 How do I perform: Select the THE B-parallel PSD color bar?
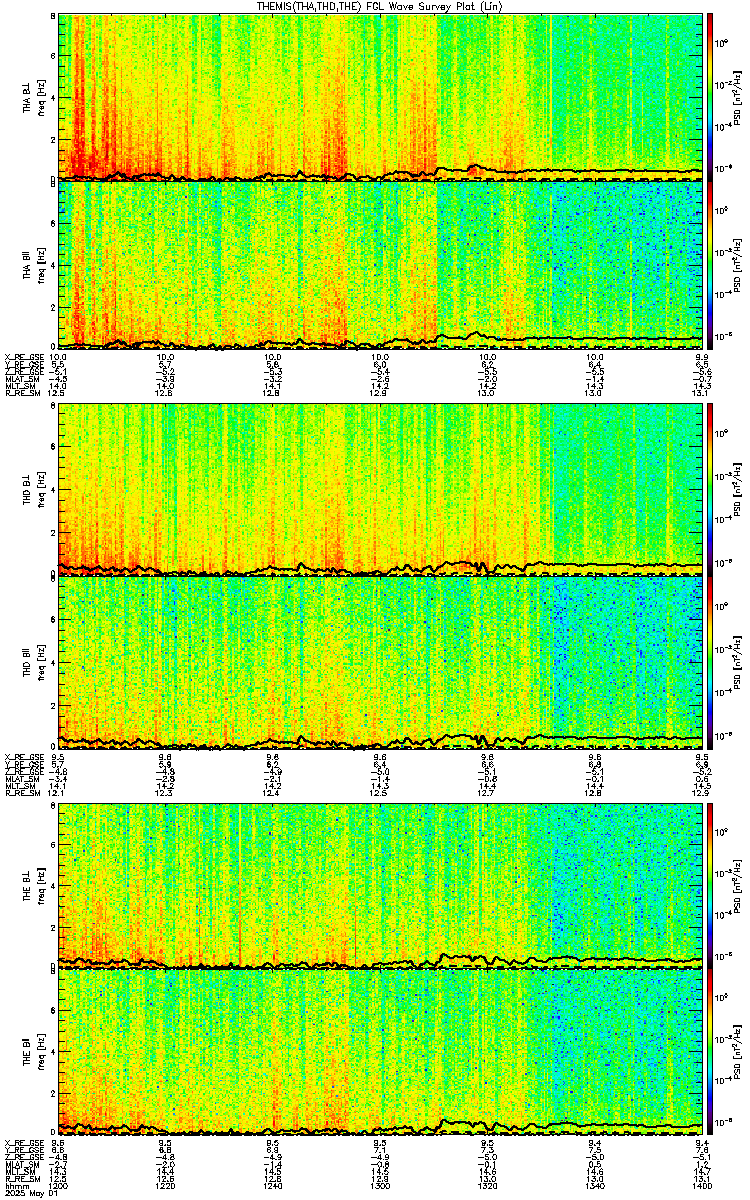710,1050
